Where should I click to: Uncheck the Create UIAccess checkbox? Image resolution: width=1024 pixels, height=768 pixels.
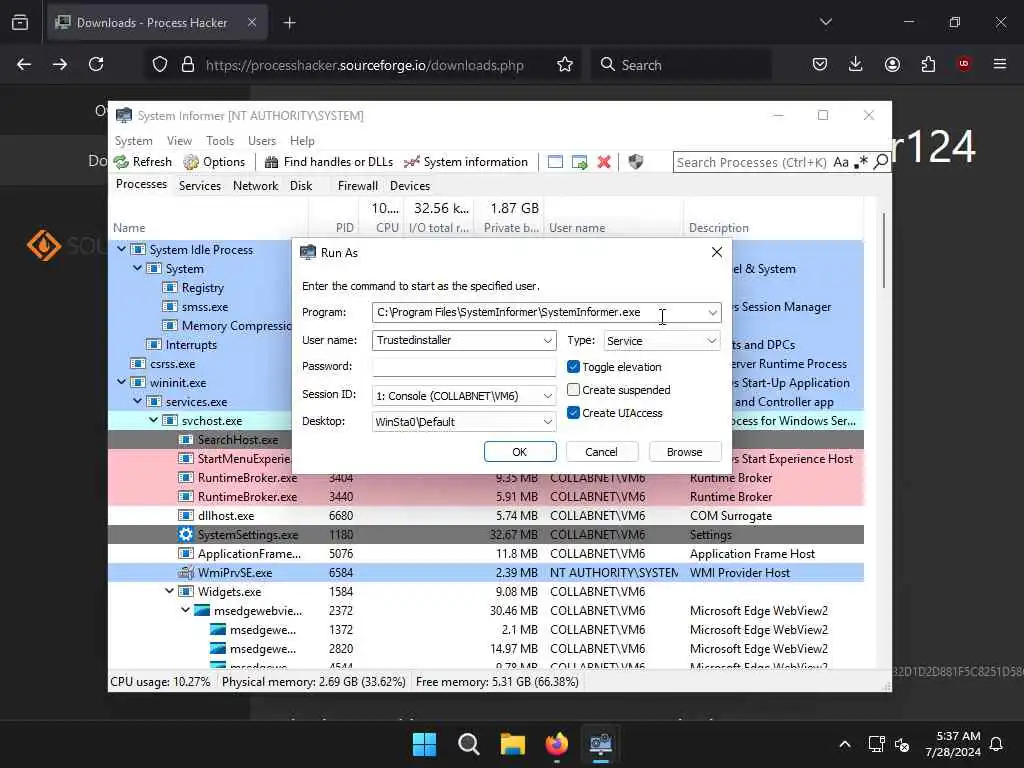(573, 413)
